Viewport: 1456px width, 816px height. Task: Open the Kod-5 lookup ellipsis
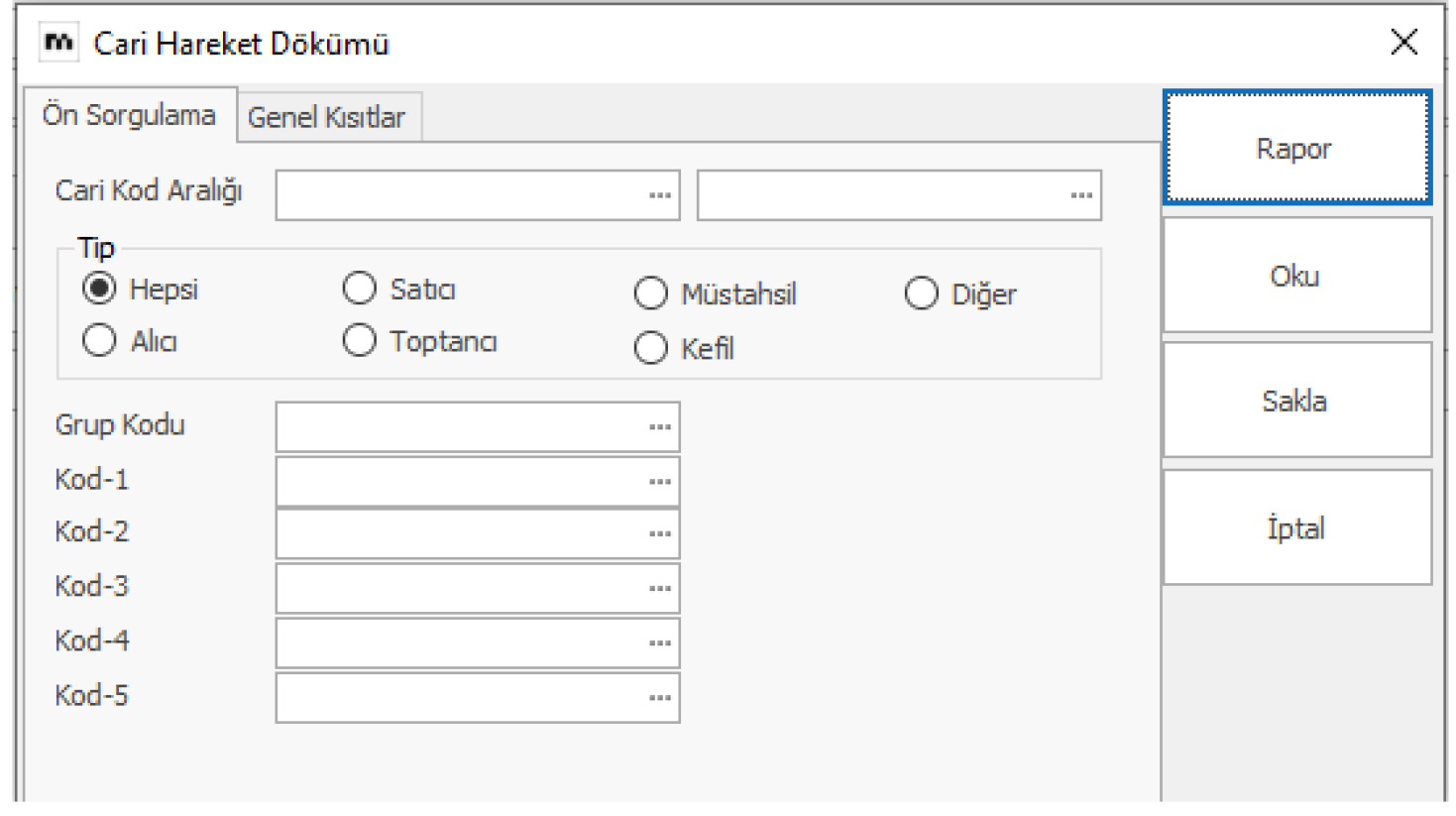660,698
